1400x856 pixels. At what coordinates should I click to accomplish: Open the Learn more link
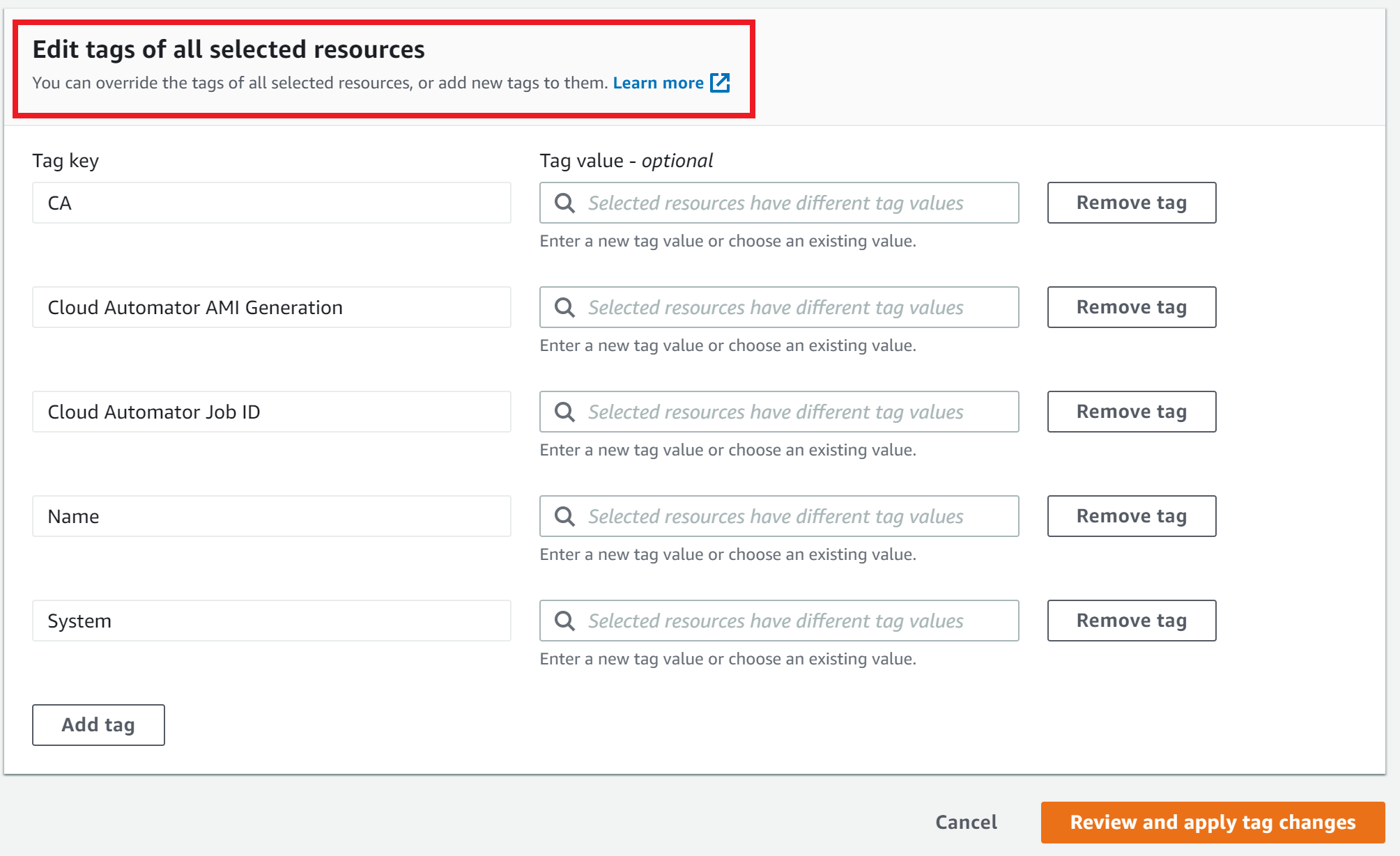tap(658, 83)
